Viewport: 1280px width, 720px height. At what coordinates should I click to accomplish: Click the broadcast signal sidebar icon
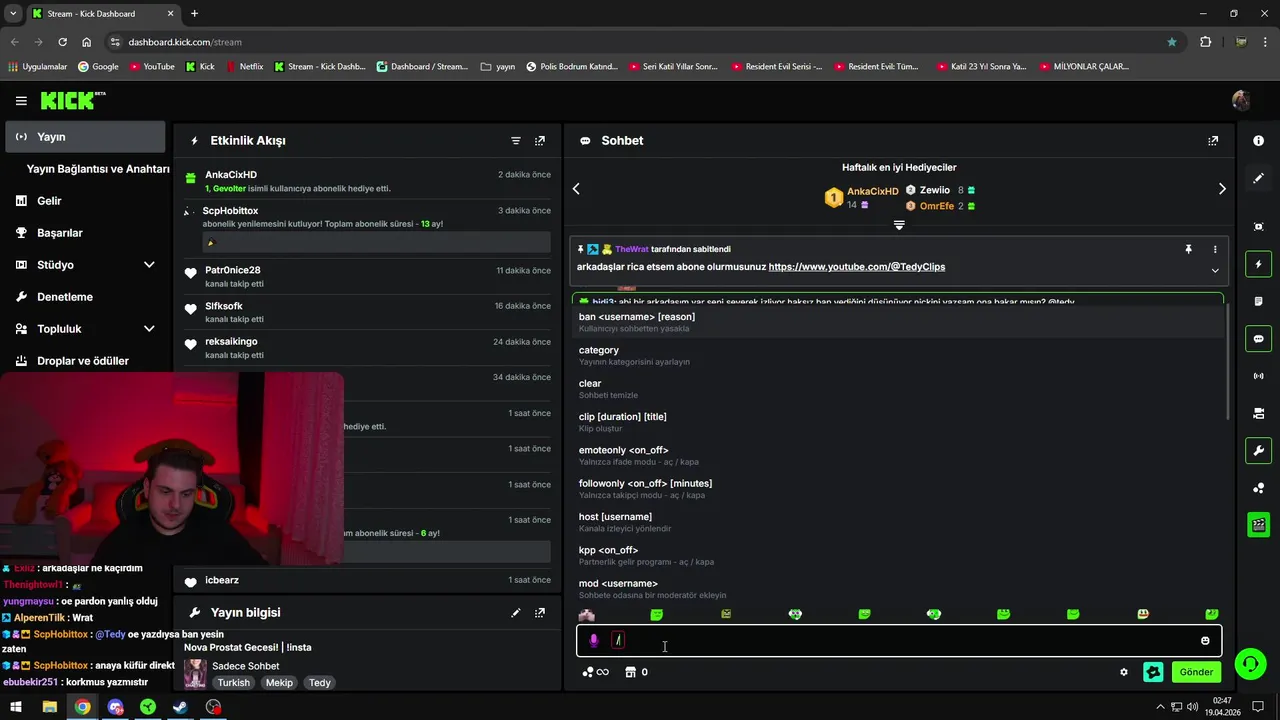pos(1258,376)
